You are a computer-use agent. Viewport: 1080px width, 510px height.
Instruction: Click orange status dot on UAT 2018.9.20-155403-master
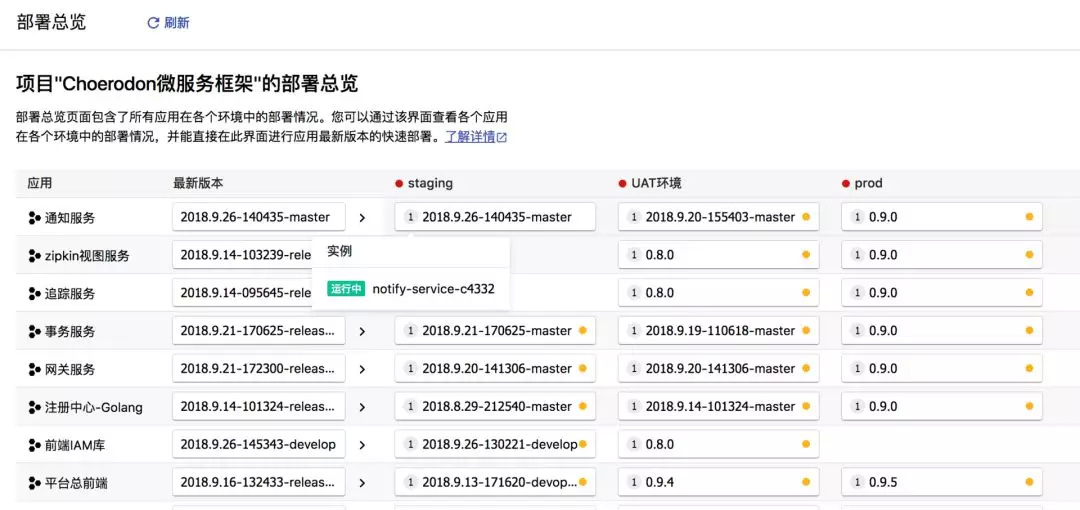tap(806, 216)
